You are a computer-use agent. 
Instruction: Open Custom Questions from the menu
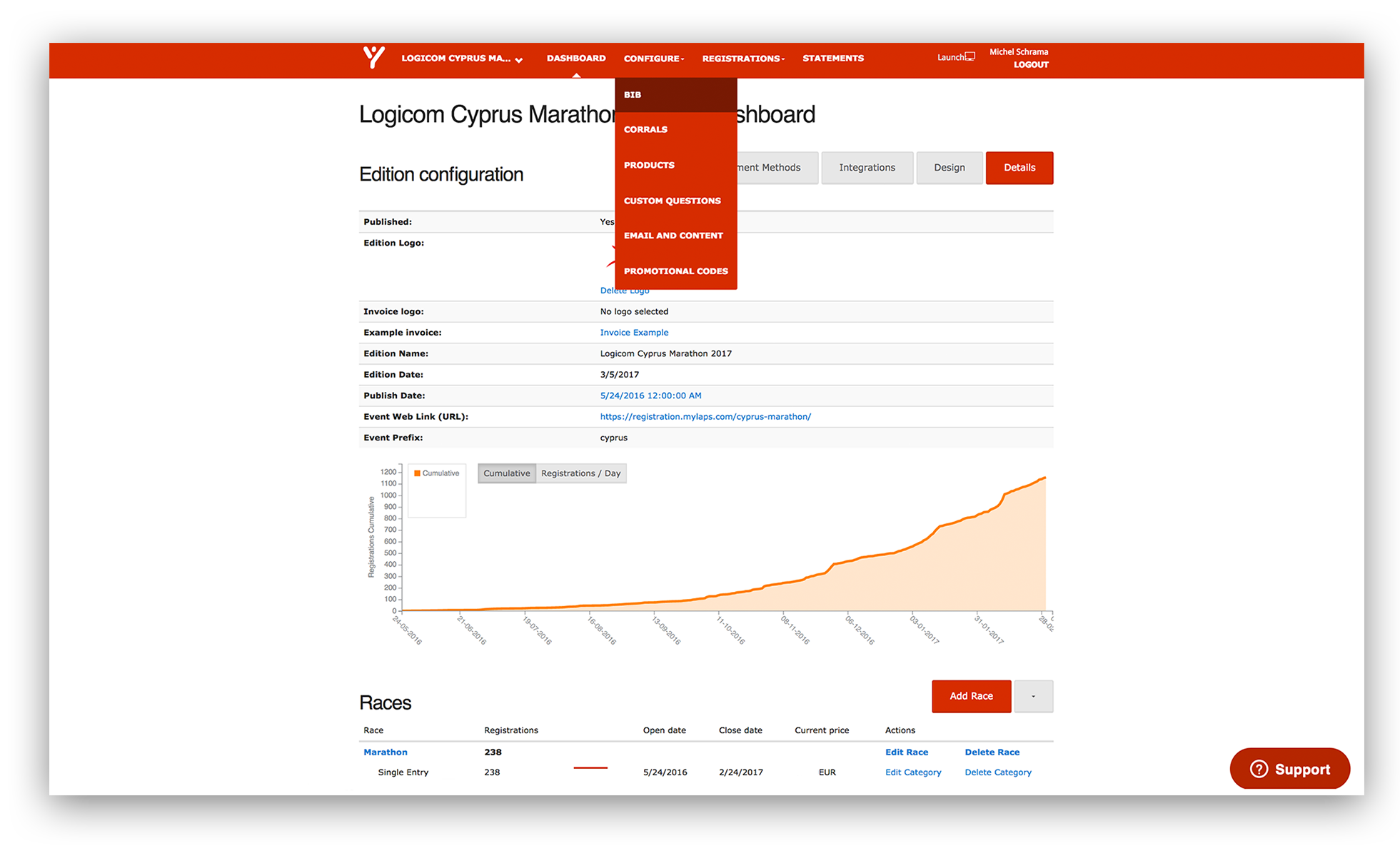point(672,201)
